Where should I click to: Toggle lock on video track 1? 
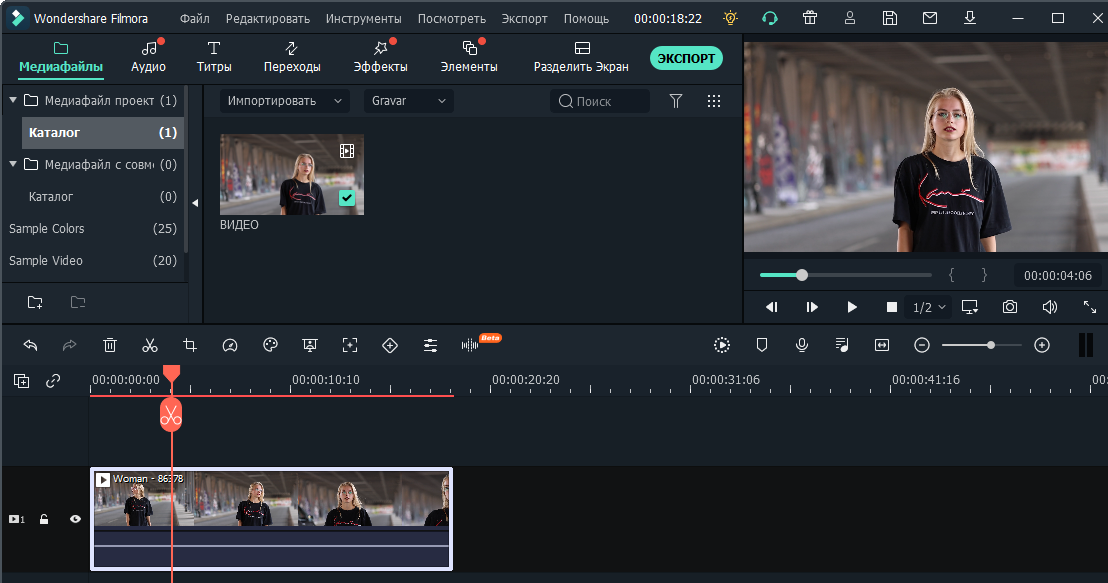point(44,519)
